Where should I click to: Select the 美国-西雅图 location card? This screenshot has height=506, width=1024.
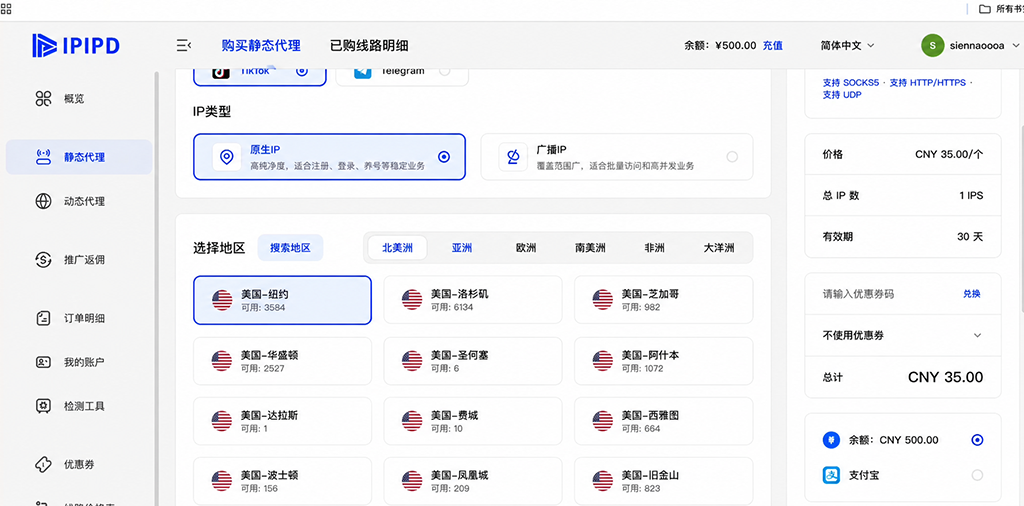(x=664, y=421)
